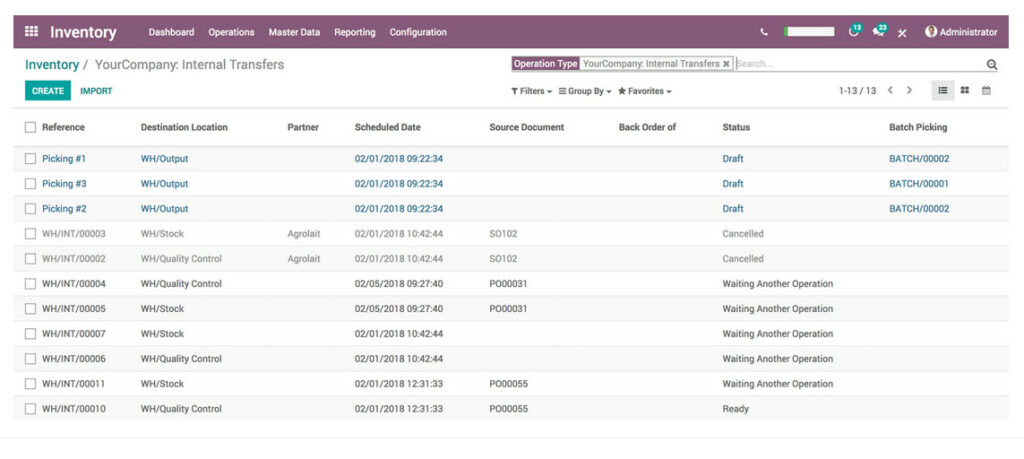
Task: Expand the Favorites dropdown
Action: coord(645,91)
